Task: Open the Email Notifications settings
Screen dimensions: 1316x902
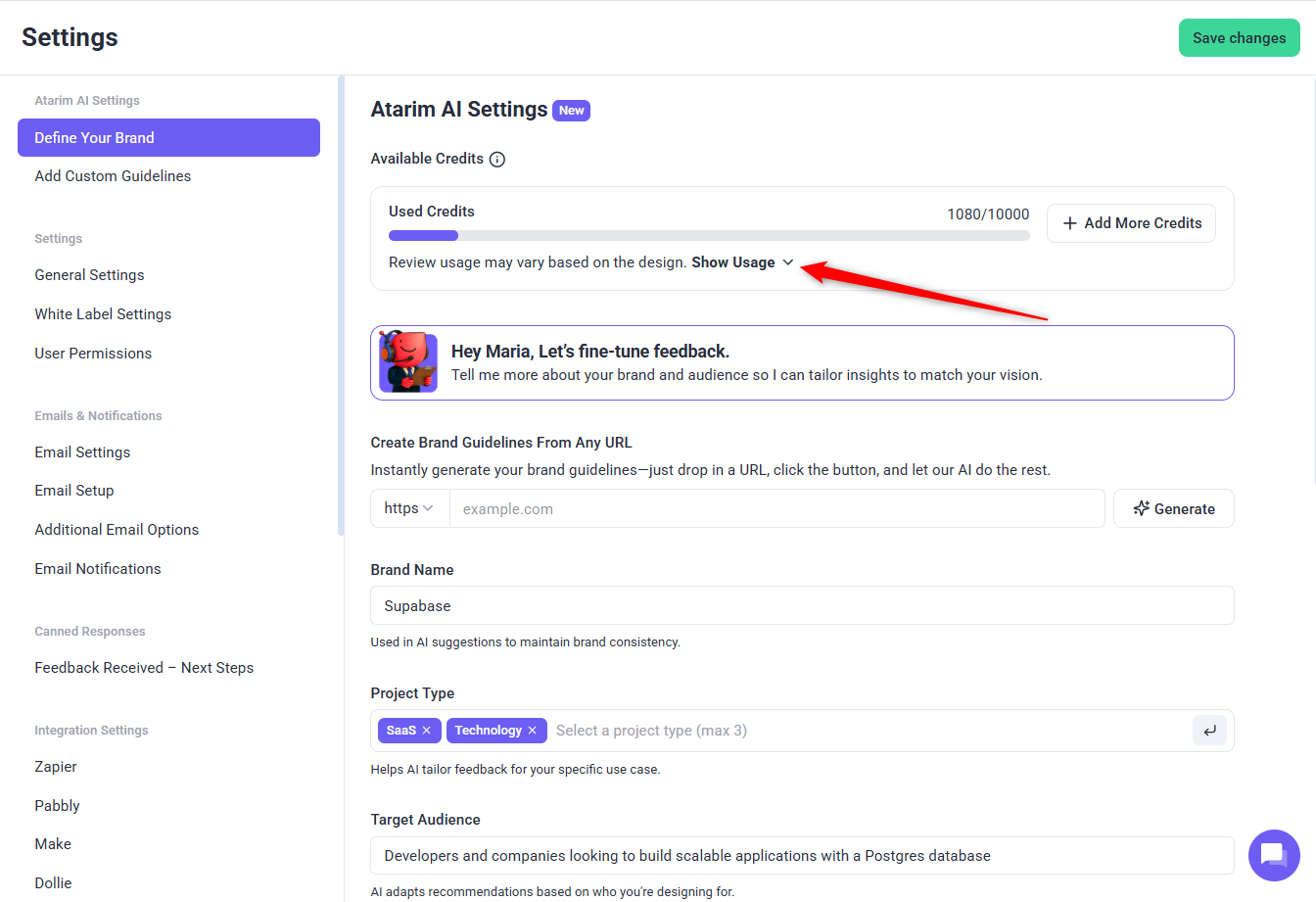Action: coord(98,569)
